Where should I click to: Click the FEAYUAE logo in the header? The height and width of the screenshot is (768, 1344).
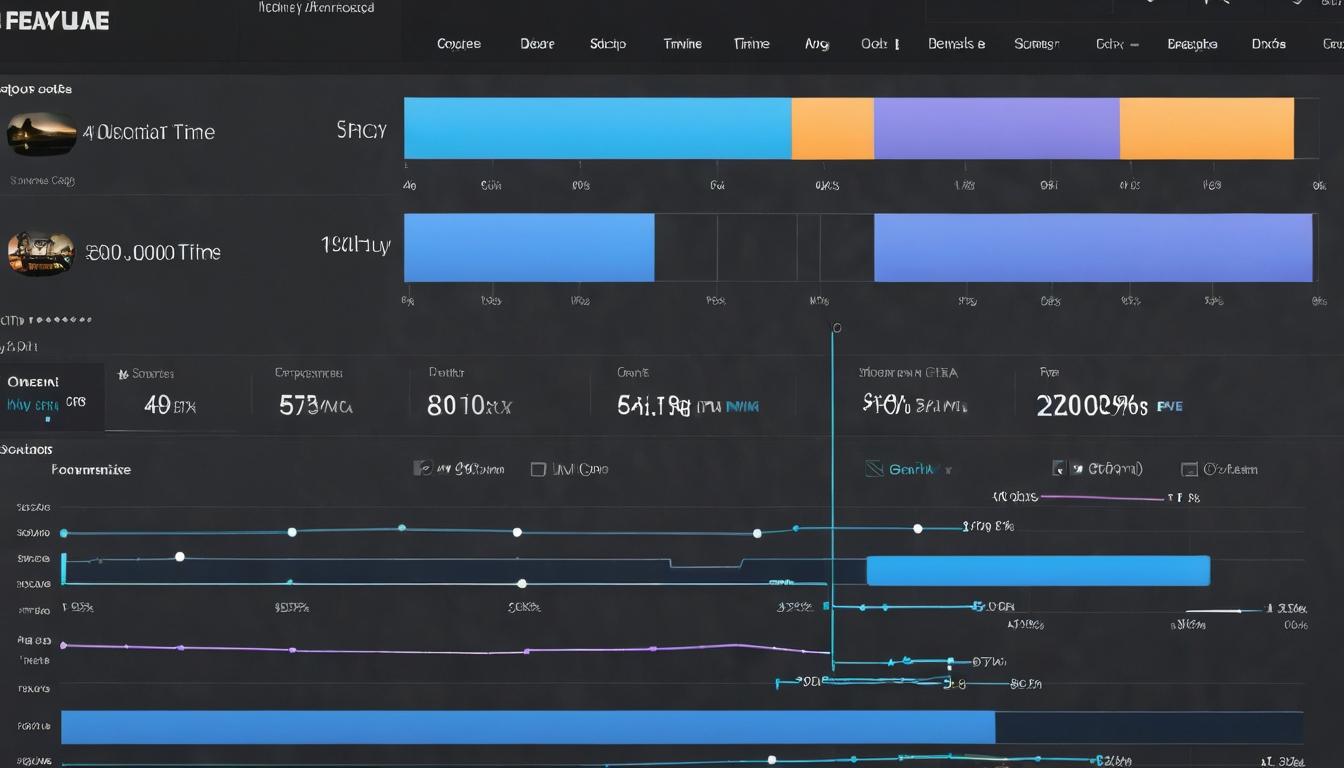point(55,20)
